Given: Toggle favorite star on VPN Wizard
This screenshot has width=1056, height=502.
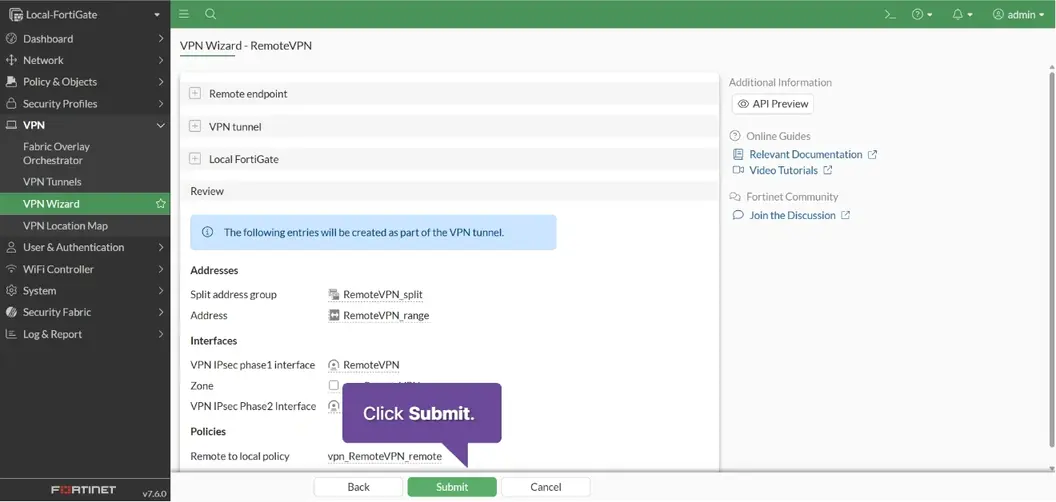Looking at the screenshot, I should 160,203.
